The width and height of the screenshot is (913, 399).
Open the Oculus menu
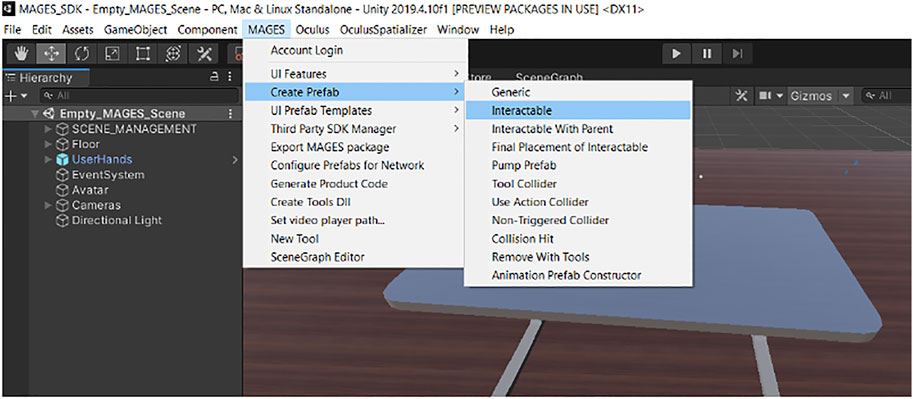(x=312, y=29)
